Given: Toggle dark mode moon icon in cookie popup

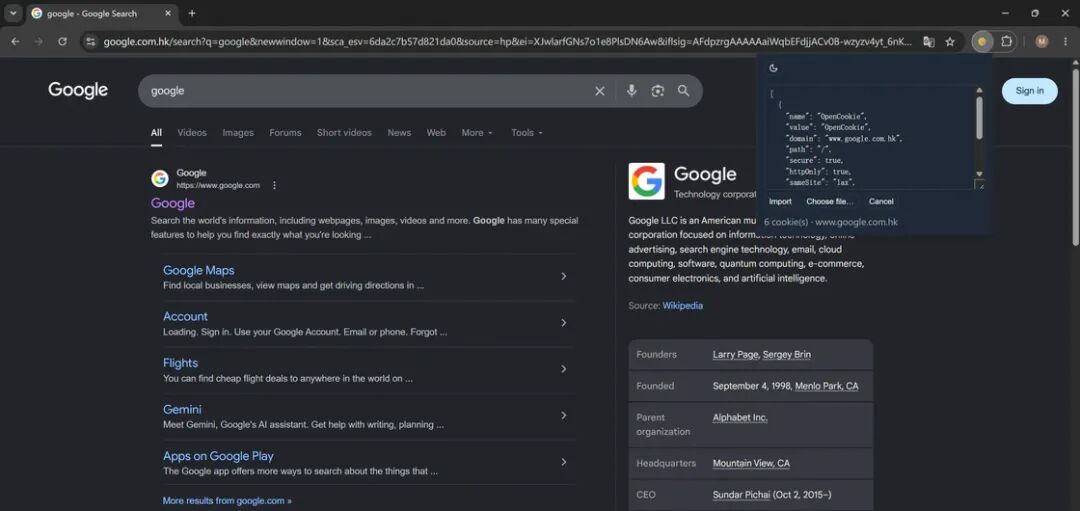Looking at the screenshot, I should click(x=773, y=68).
